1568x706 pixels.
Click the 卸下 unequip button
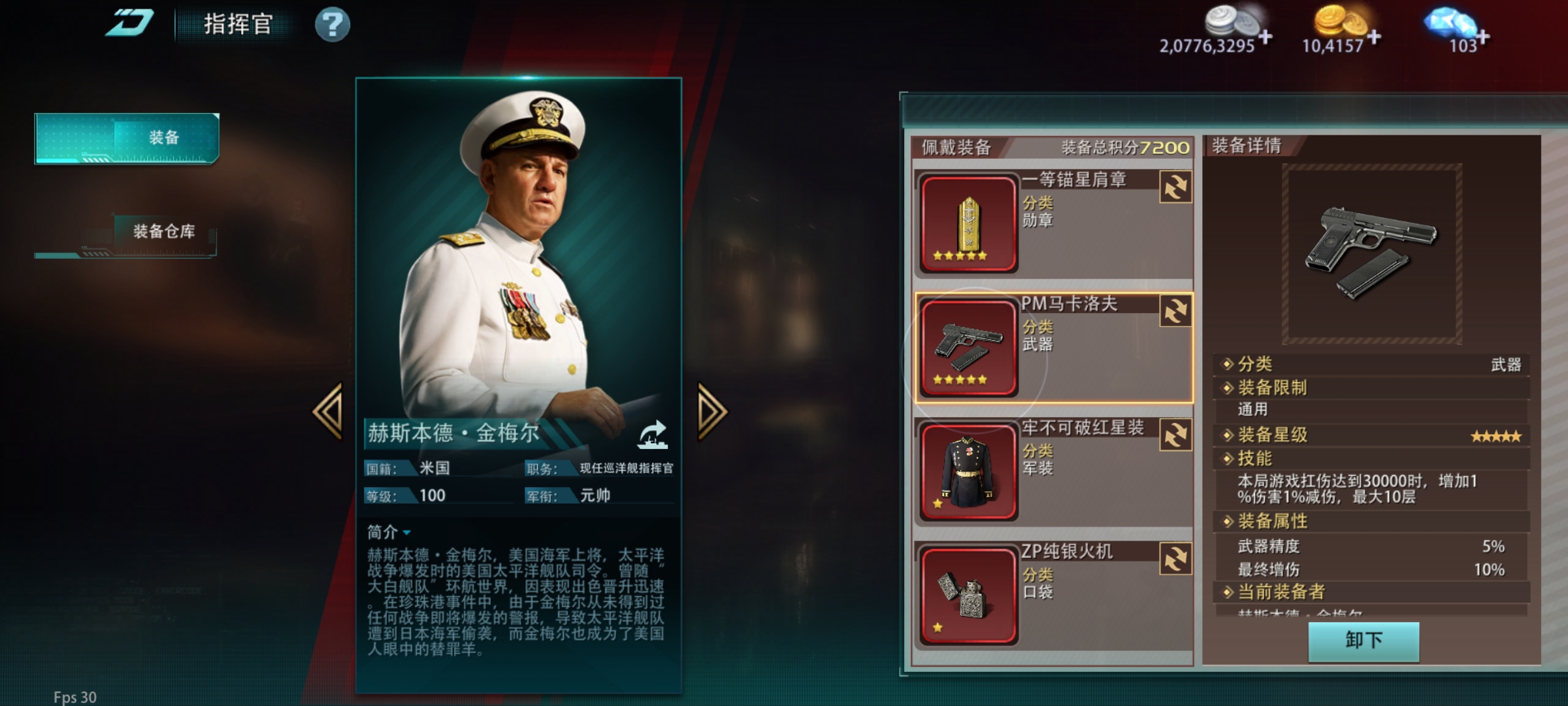point(1364,641)
